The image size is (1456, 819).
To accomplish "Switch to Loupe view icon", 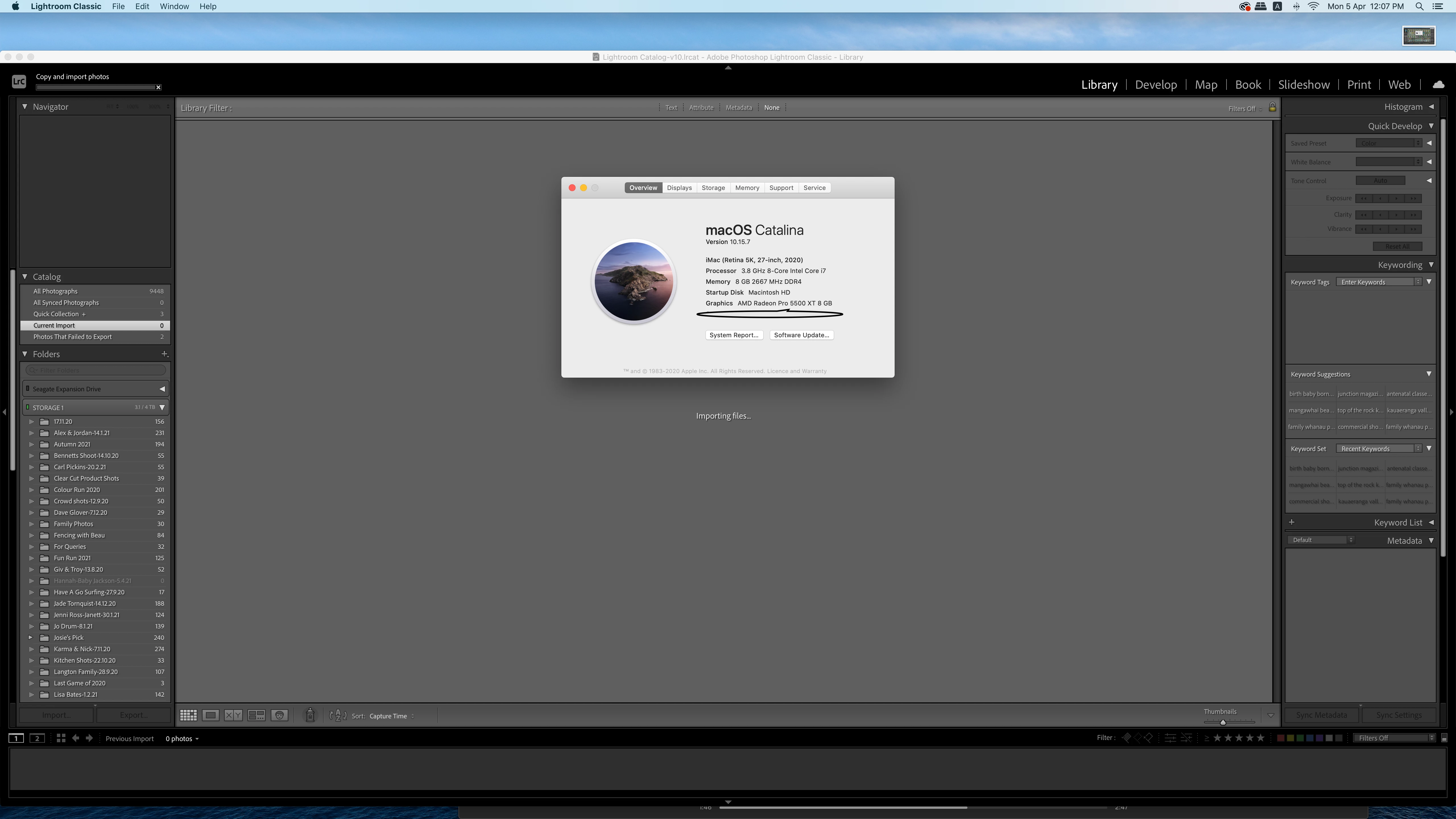I will [x=210, y=715].
